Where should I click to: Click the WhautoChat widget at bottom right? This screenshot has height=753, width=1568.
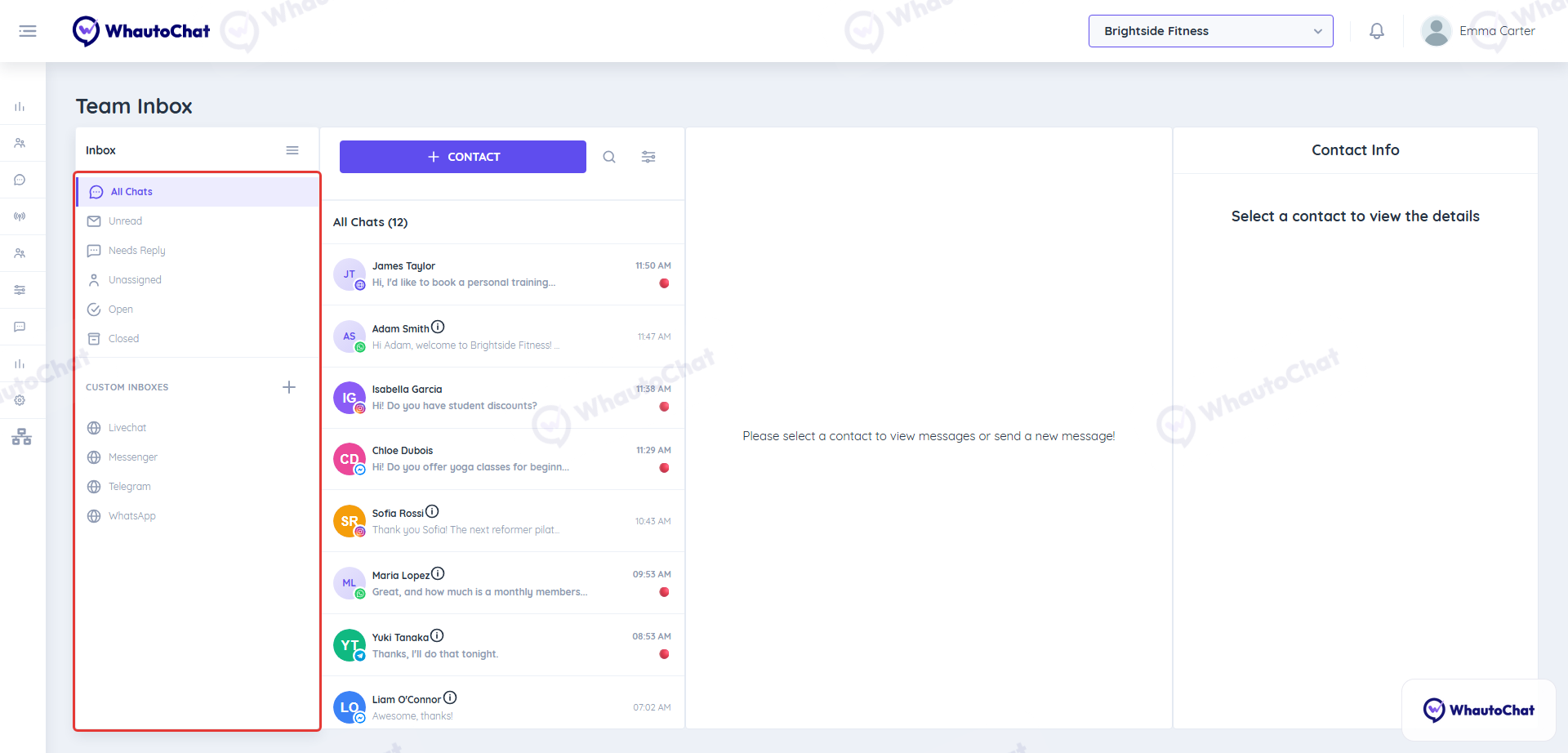click(1478, 710)
